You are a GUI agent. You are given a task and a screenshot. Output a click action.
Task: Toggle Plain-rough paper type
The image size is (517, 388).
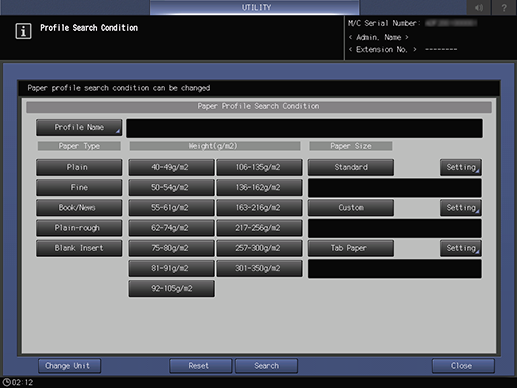point(79,228)
